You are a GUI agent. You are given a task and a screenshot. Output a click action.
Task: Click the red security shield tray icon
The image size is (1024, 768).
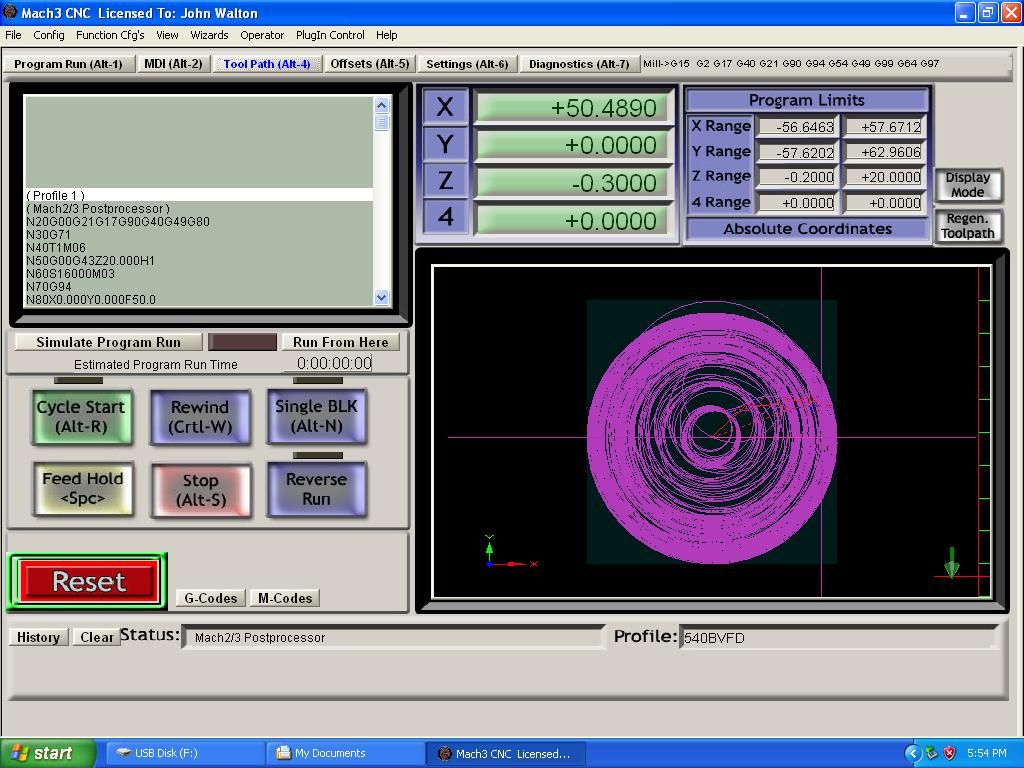coord(950,754)
